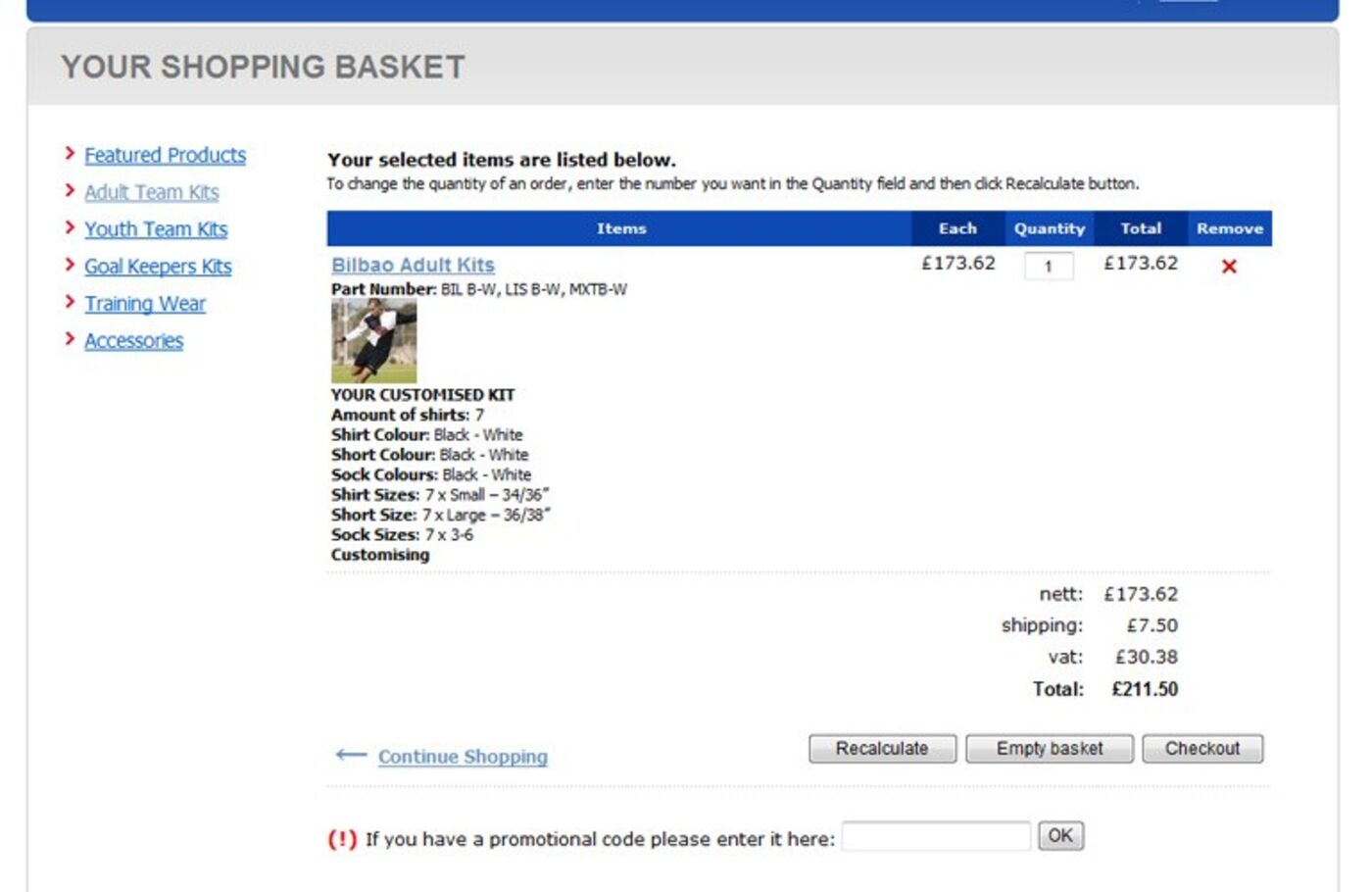The height and width of the screenshot is (892, 1372).
Task: Open the Bilbao Adult Kits product page
Action: click(412, 265)
